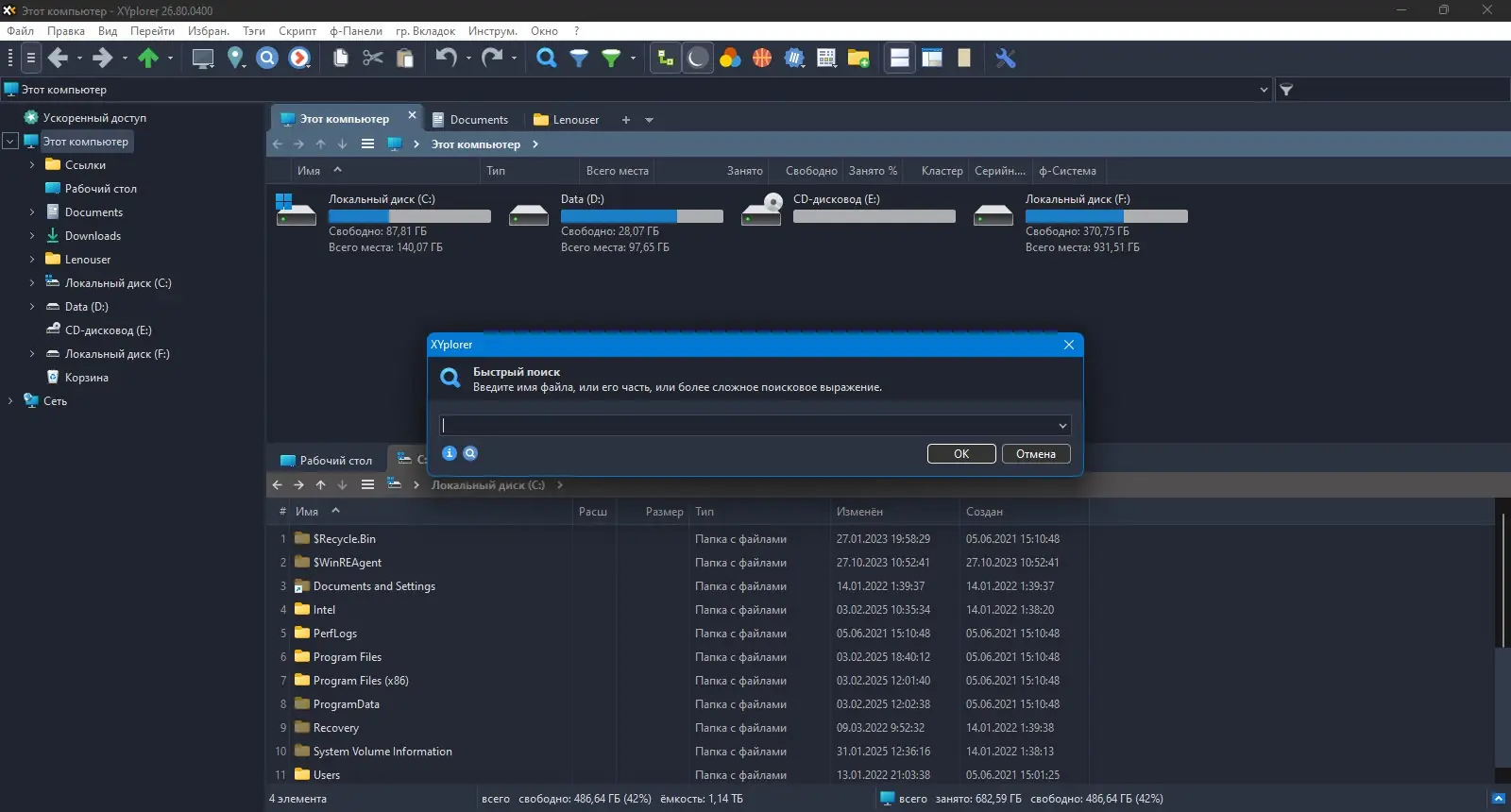Image resolution: width=1511 pixels, height=812 pixels.
Task: Open Configuration with the wrench and screwdriver icon
Action: pos(1006,59)
